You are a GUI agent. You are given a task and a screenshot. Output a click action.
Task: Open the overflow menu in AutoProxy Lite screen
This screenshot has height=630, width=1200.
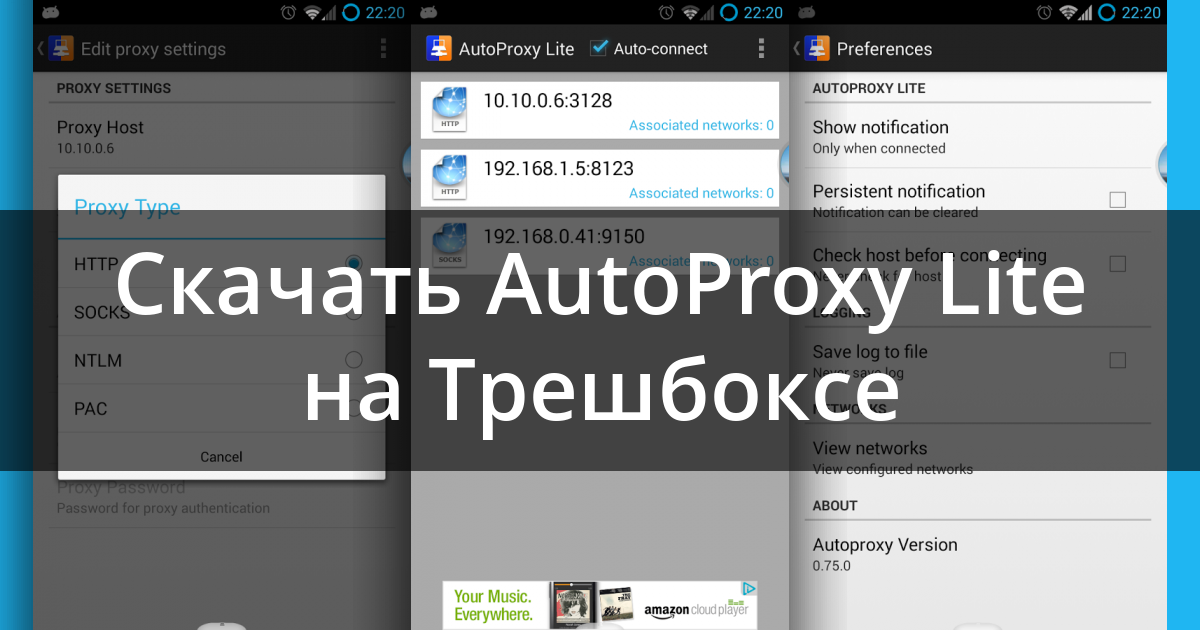point(761,49)
